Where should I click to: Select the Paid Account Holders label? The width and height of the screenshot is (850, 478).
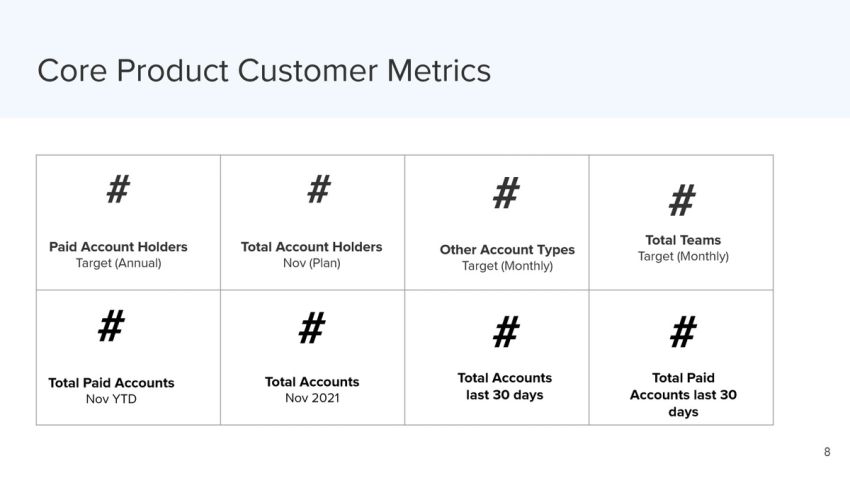coord(118,247)
